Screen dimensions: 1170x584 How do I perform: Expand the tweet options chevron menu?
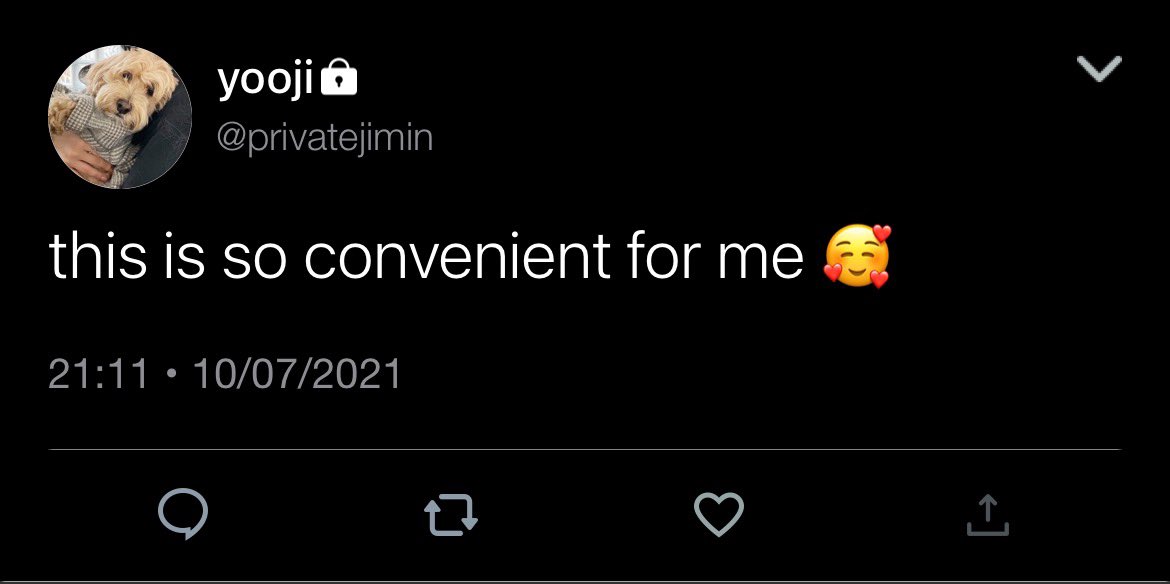[1100, 68]
